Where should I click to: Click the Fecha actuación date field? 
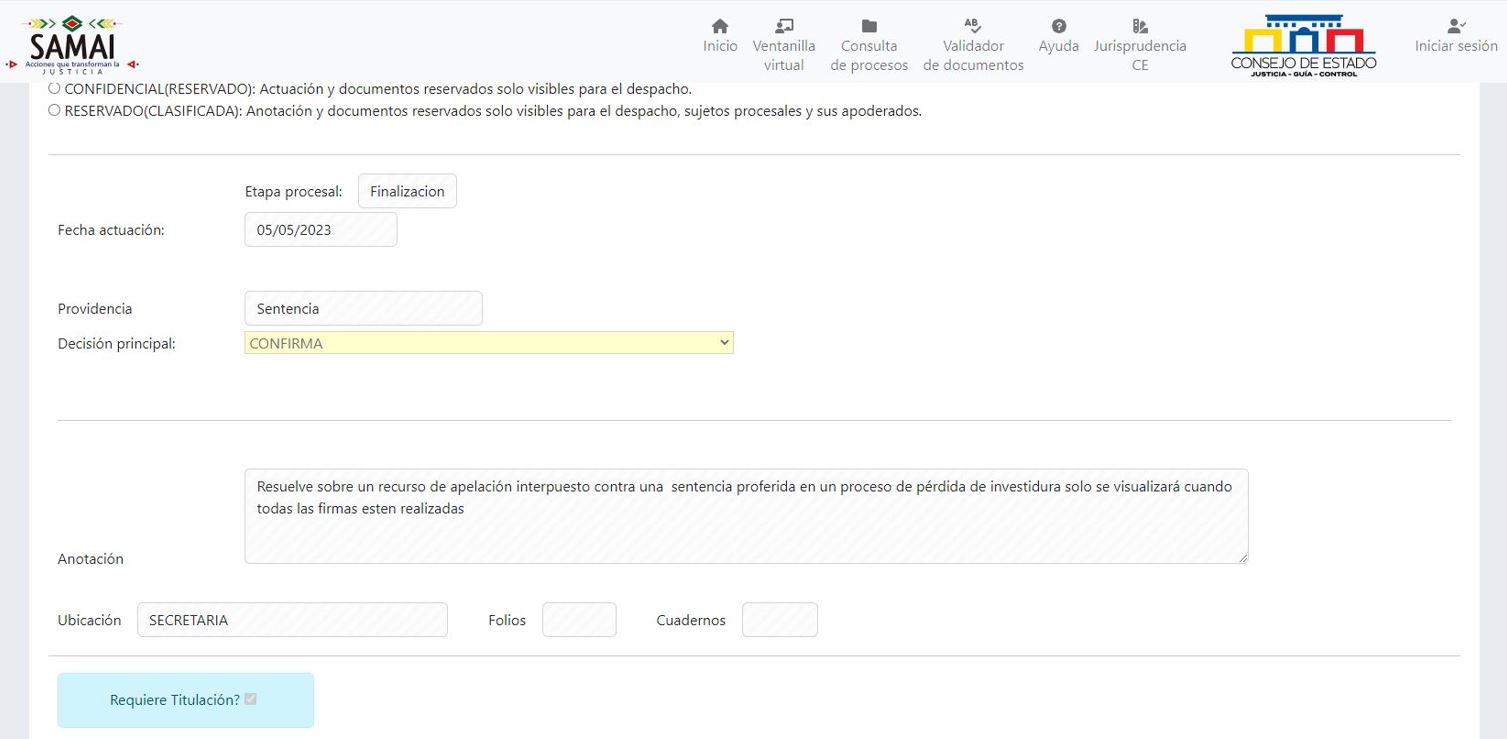pos(320,229)
